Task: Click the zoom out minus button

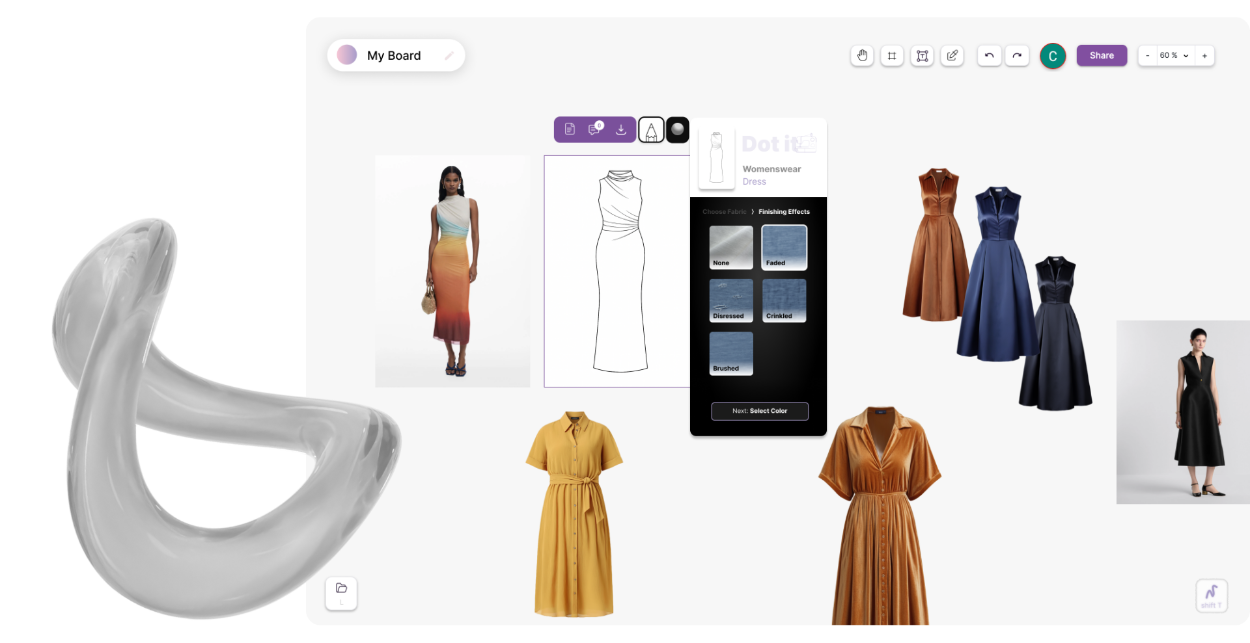Action: (1147, 56)
